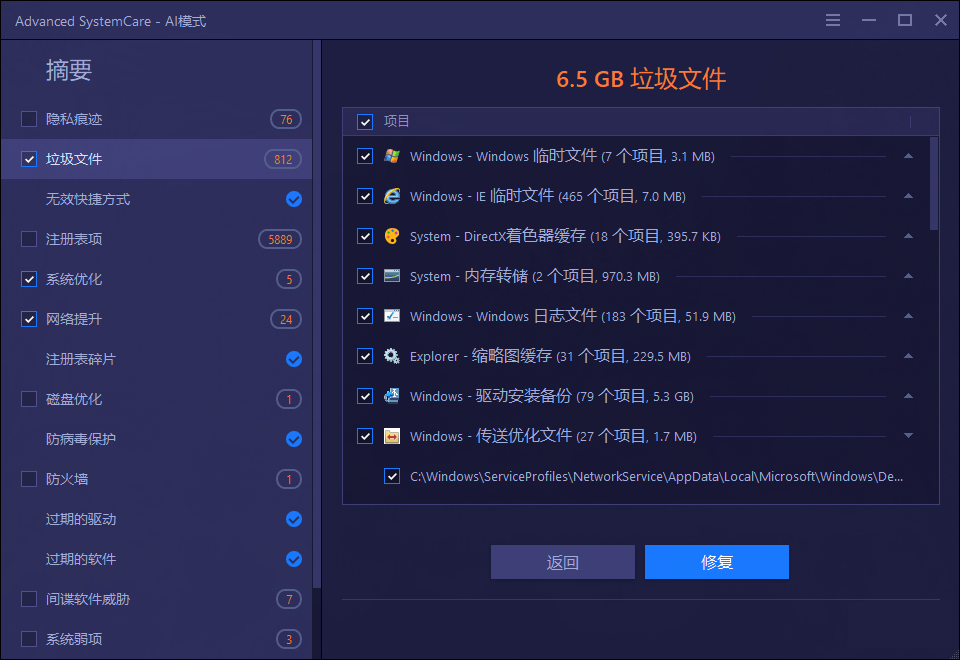960x660 pixels.
Task: Click the DirectX着色器缓存 palette icon
Action: 391,236
